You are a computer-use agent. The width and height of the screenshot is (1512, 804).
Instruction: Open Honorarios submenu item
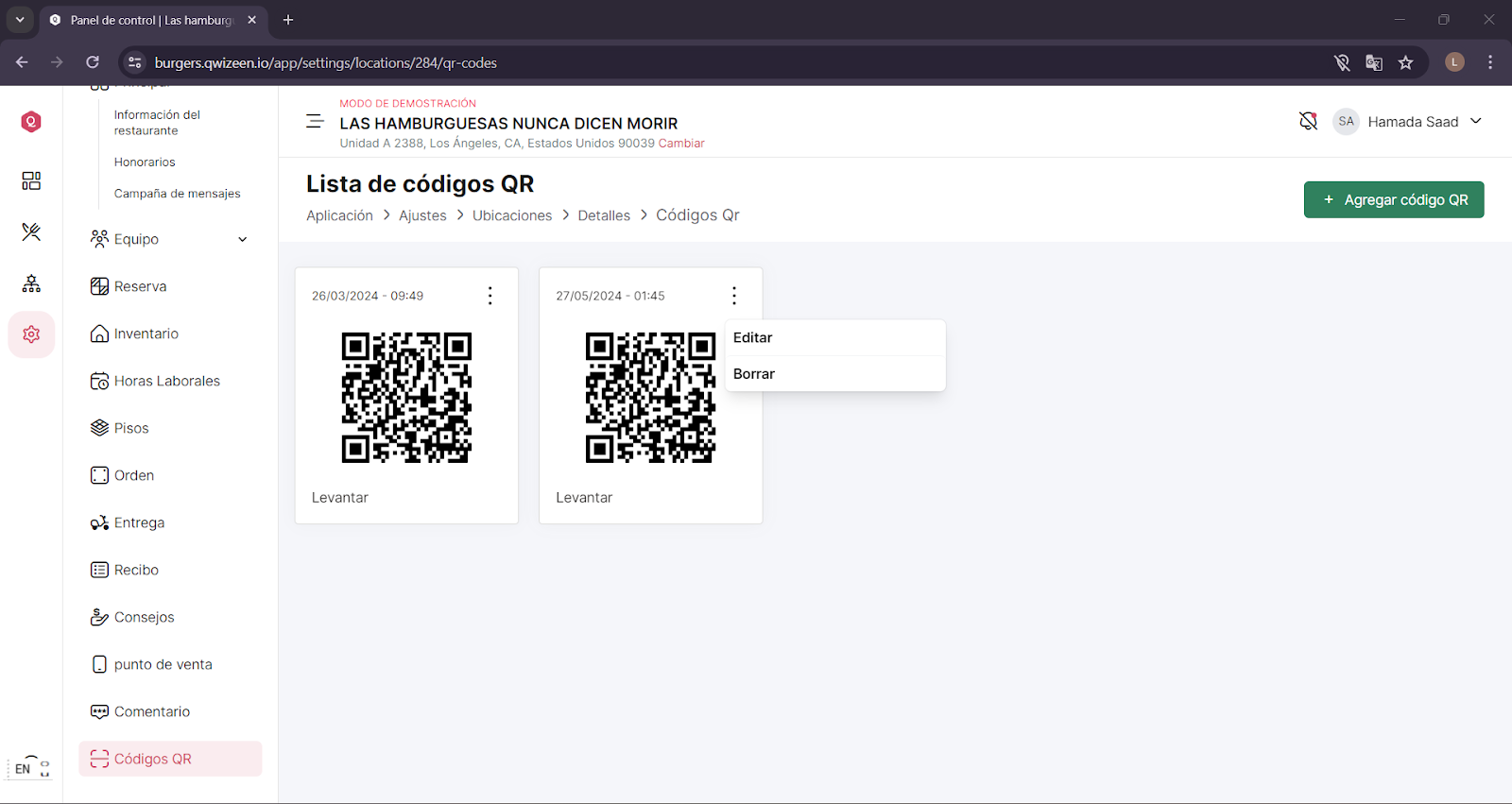[145, 163]
